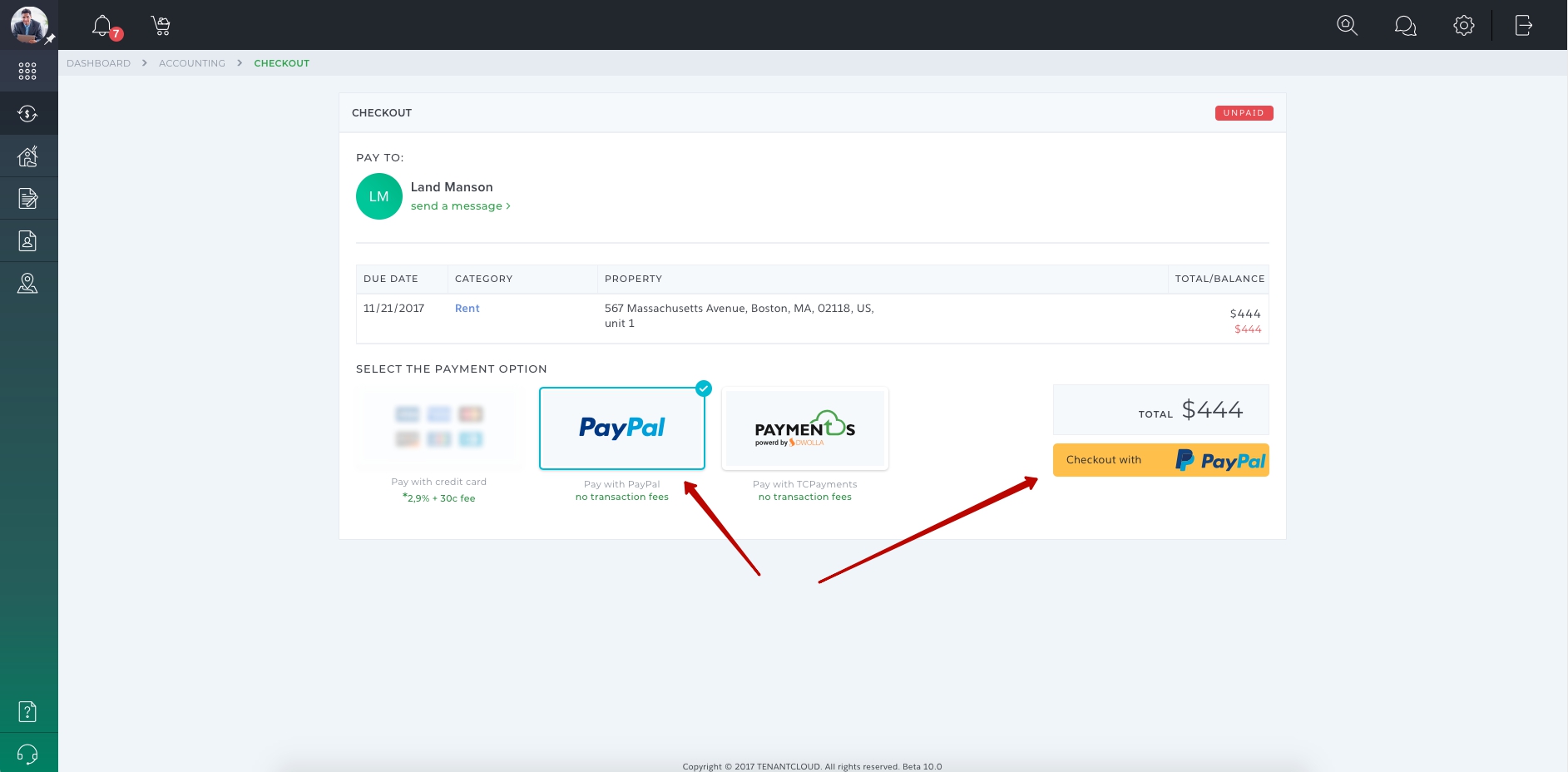Viewport: 1568px width, 772px height.
Task: Open the shopping cart icon
Action: pyautogui.click(x=161, y=26)
